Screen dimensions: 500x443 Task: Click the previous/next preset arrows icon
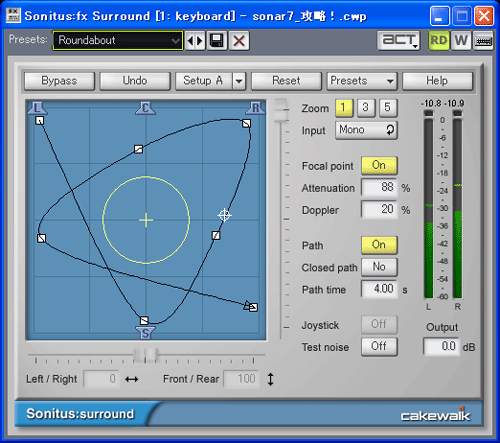pos(195,41)
